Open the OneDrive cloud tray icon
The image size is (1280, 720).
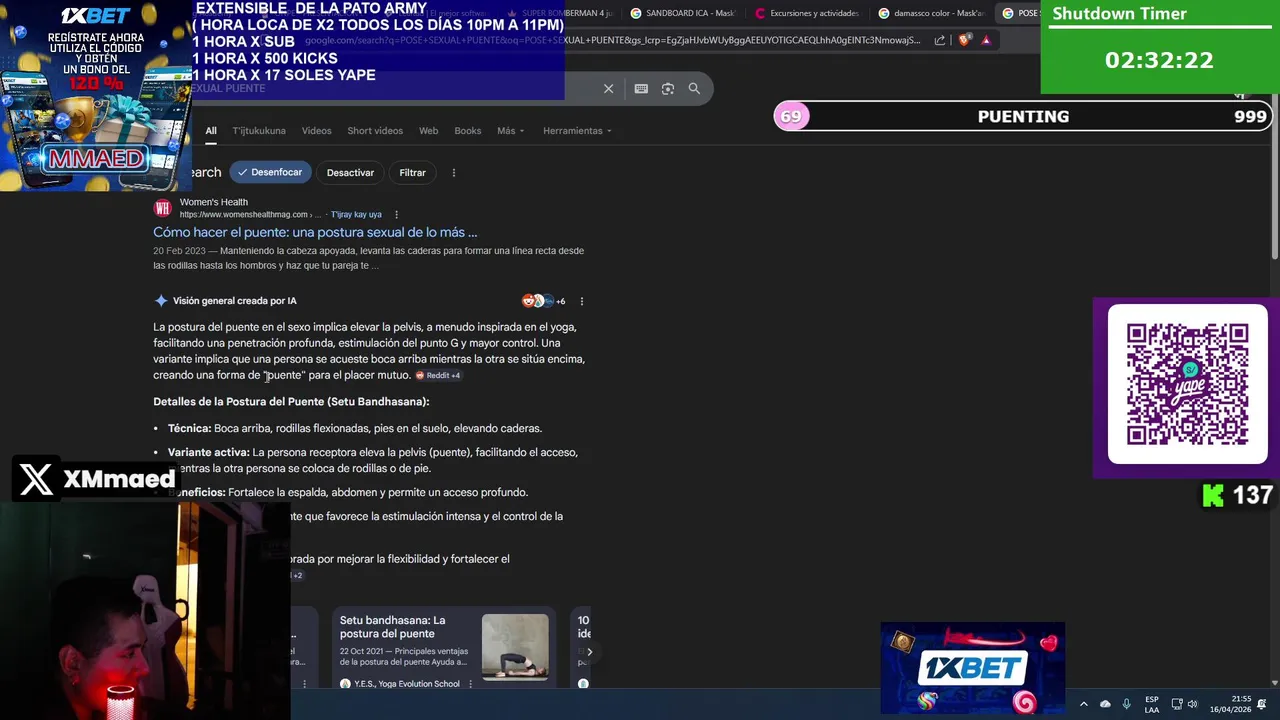(1105, 704)
